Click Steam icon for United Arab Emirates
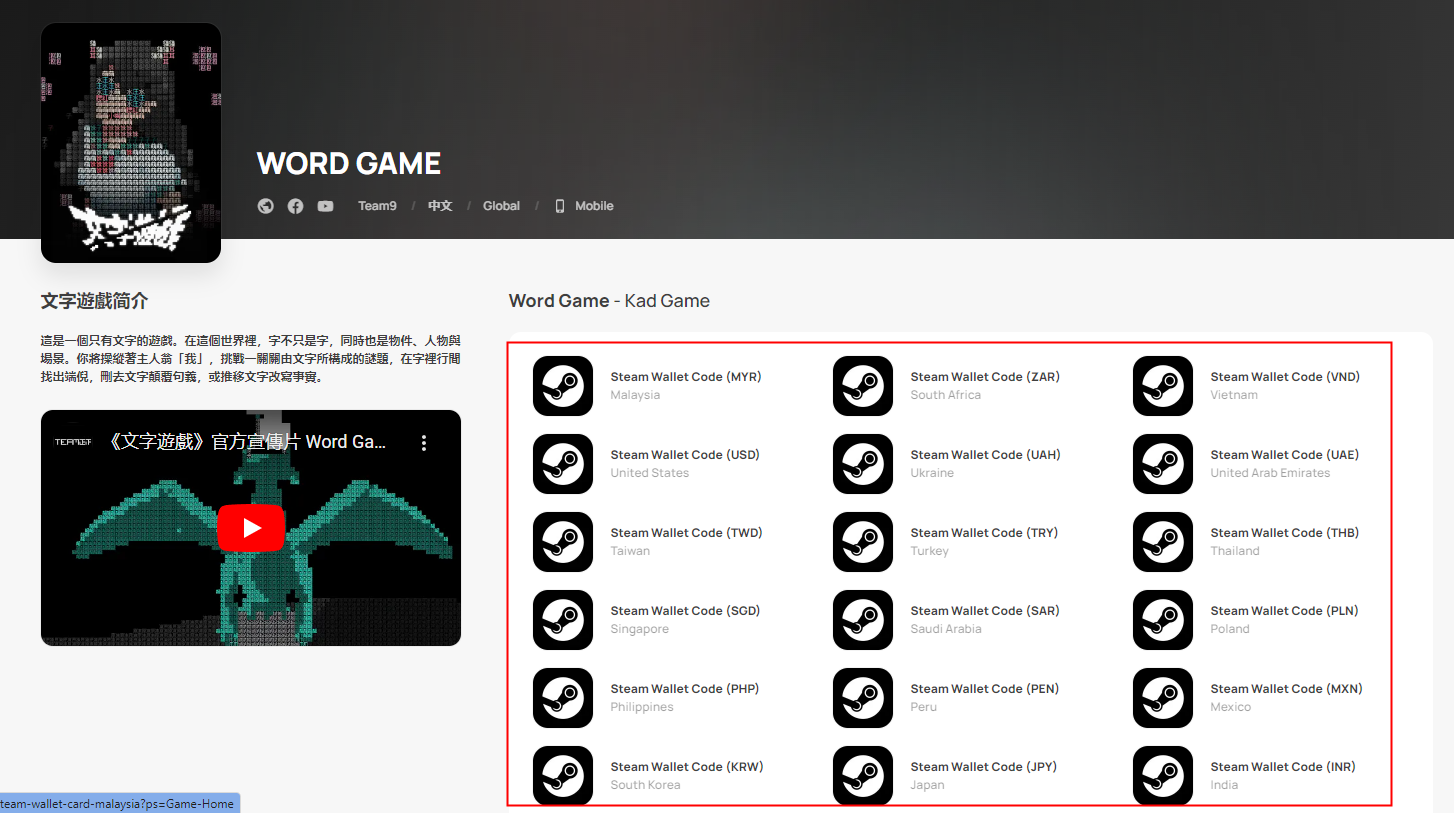Screen dimensions: 1454x813 1163,464
